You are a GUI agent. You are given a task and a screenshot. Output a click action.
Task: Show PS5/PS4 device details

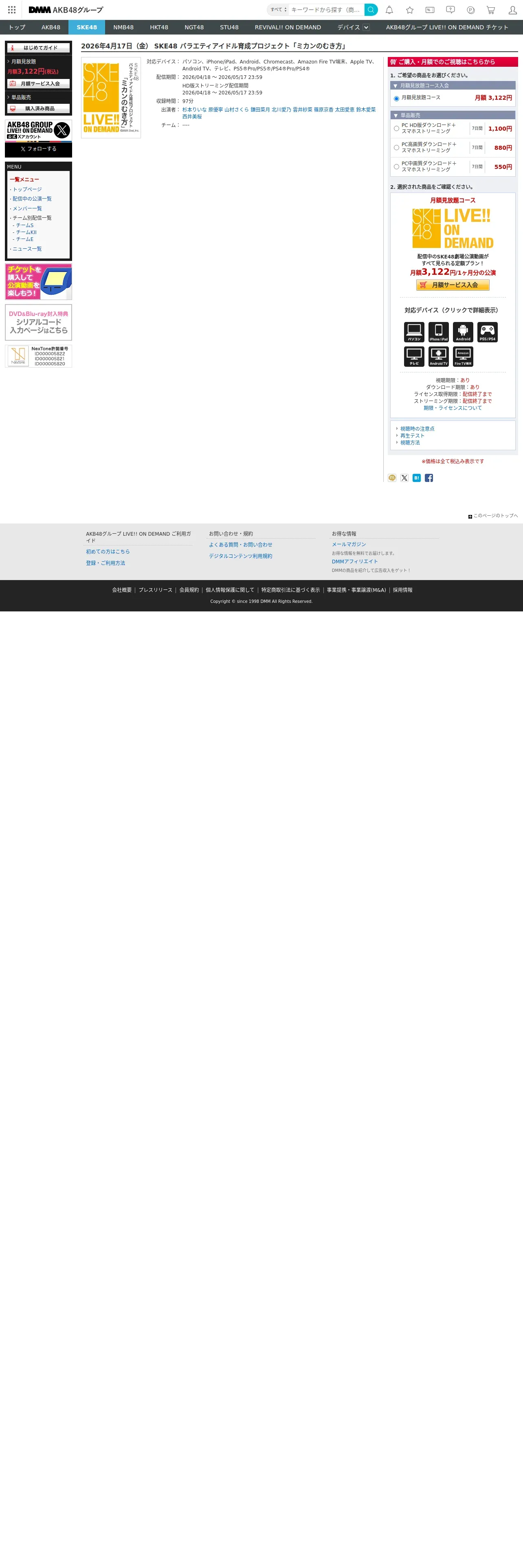click(x=488, y=332)
